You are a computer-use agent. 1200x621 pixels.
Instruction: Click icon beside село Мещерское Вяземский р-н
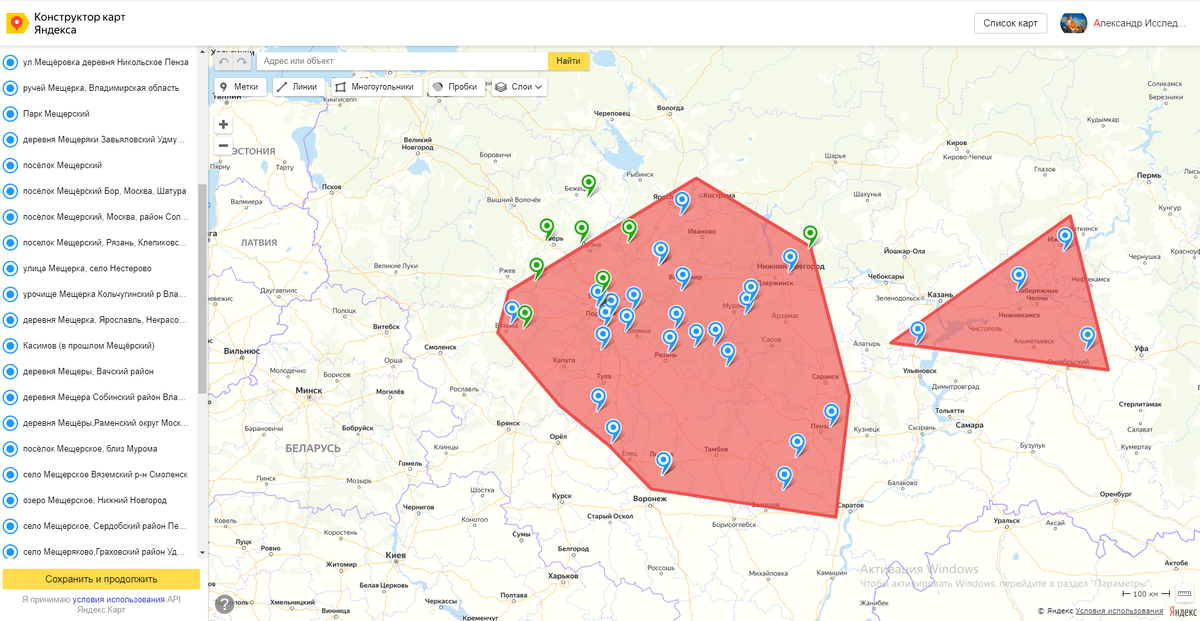click(x=11, y=474)
